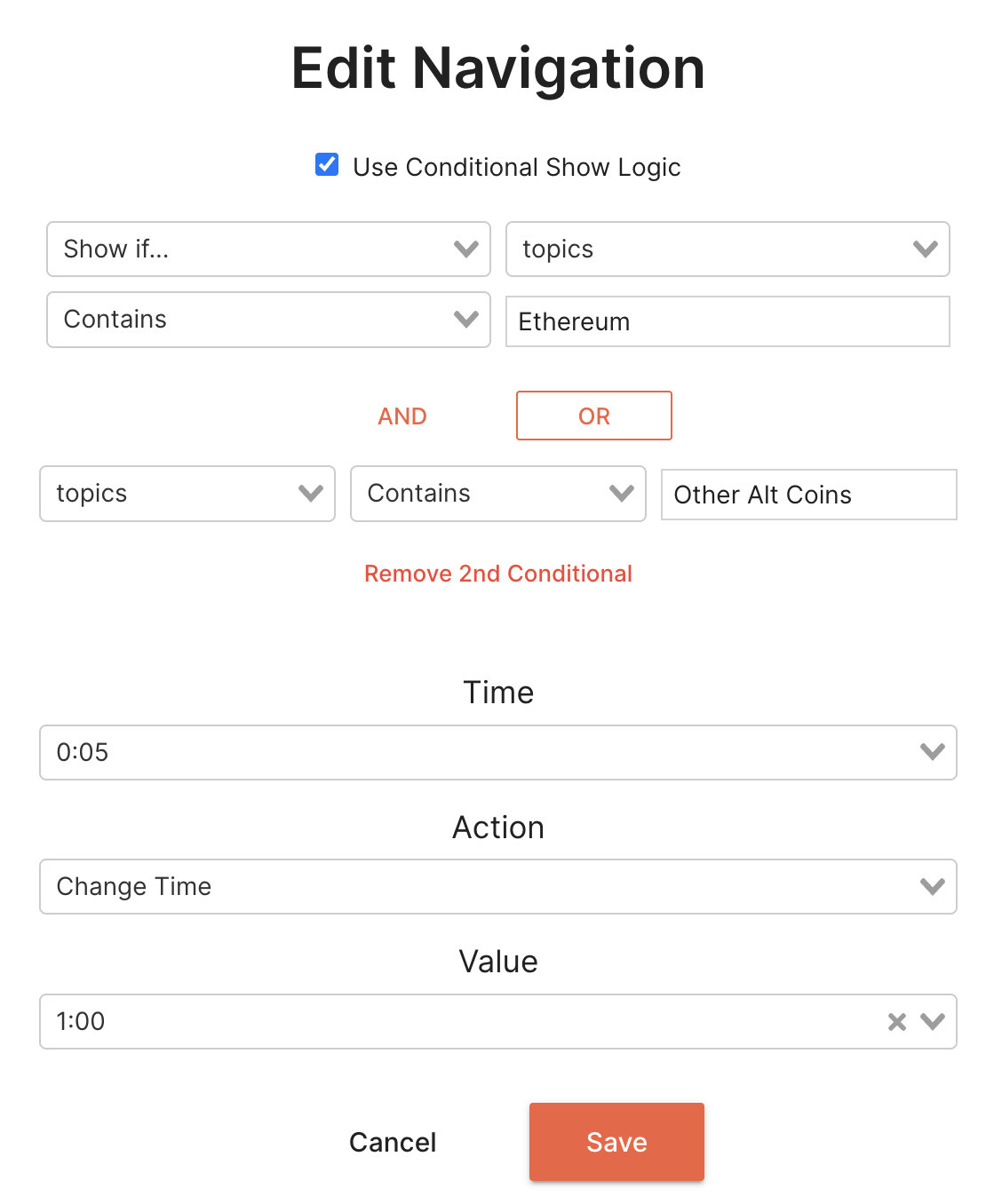Click the Cancel button
Screen dimensions: 1002x1204
393,1142
